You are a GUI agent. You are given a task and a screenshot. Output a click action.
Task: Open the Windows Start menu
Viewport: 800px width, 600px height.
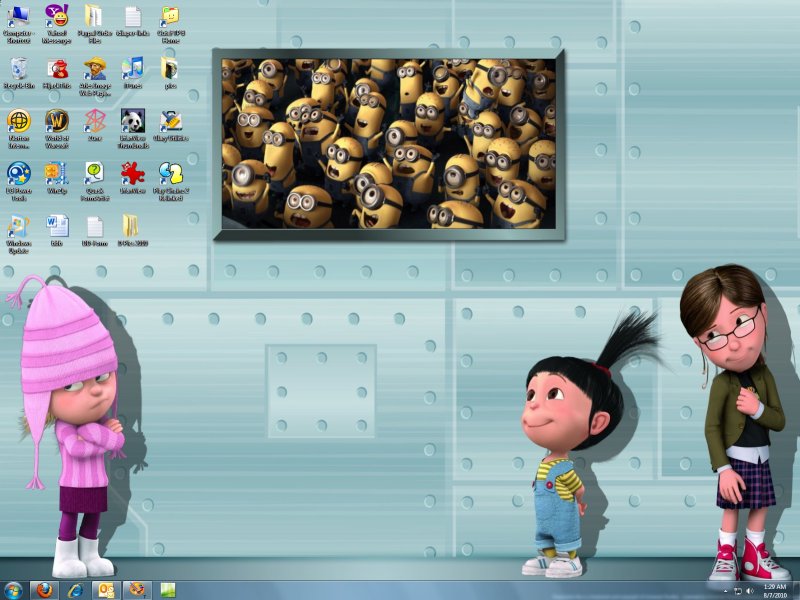coord(12,590)
